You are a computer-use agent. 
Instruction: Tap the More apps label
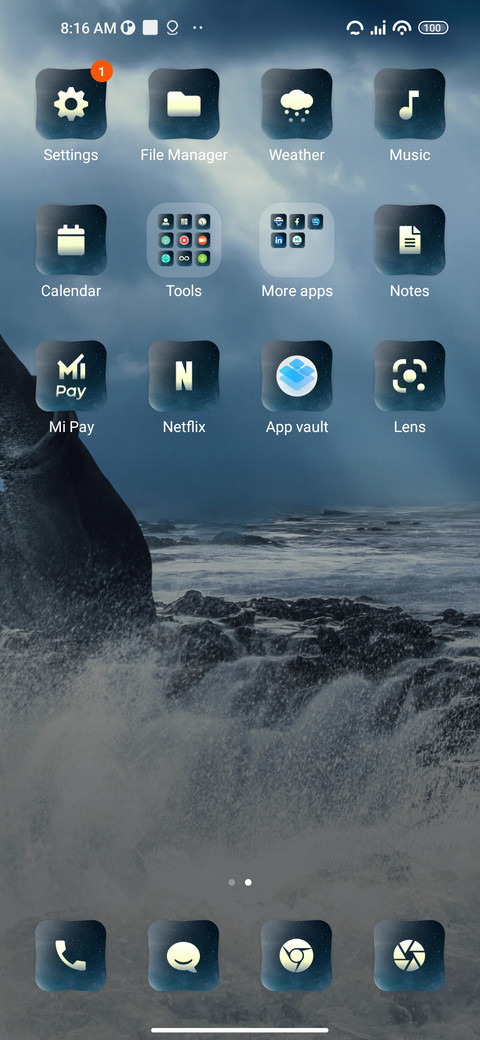coord(296,291)
